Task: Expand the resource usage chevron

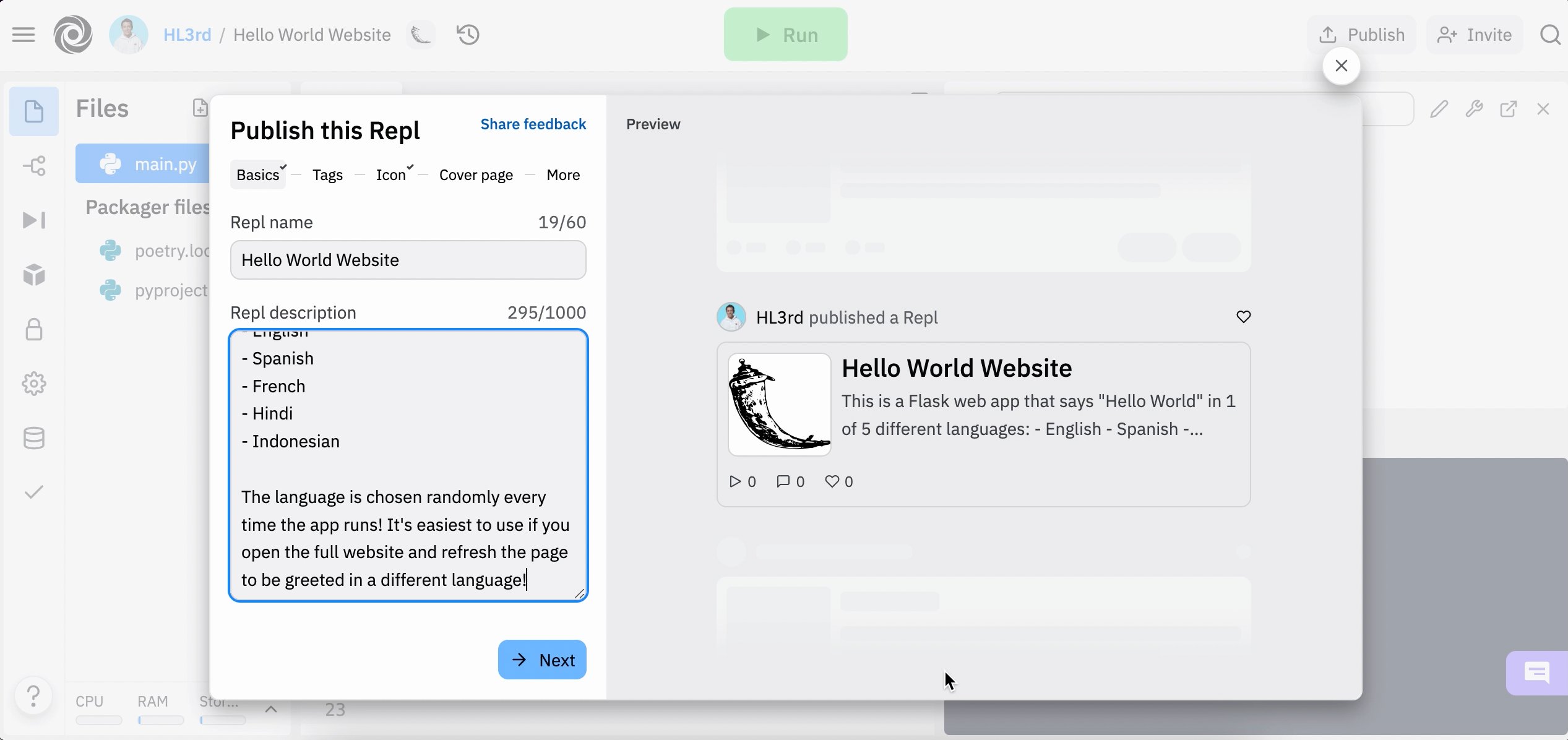Action: coord(271,709)
